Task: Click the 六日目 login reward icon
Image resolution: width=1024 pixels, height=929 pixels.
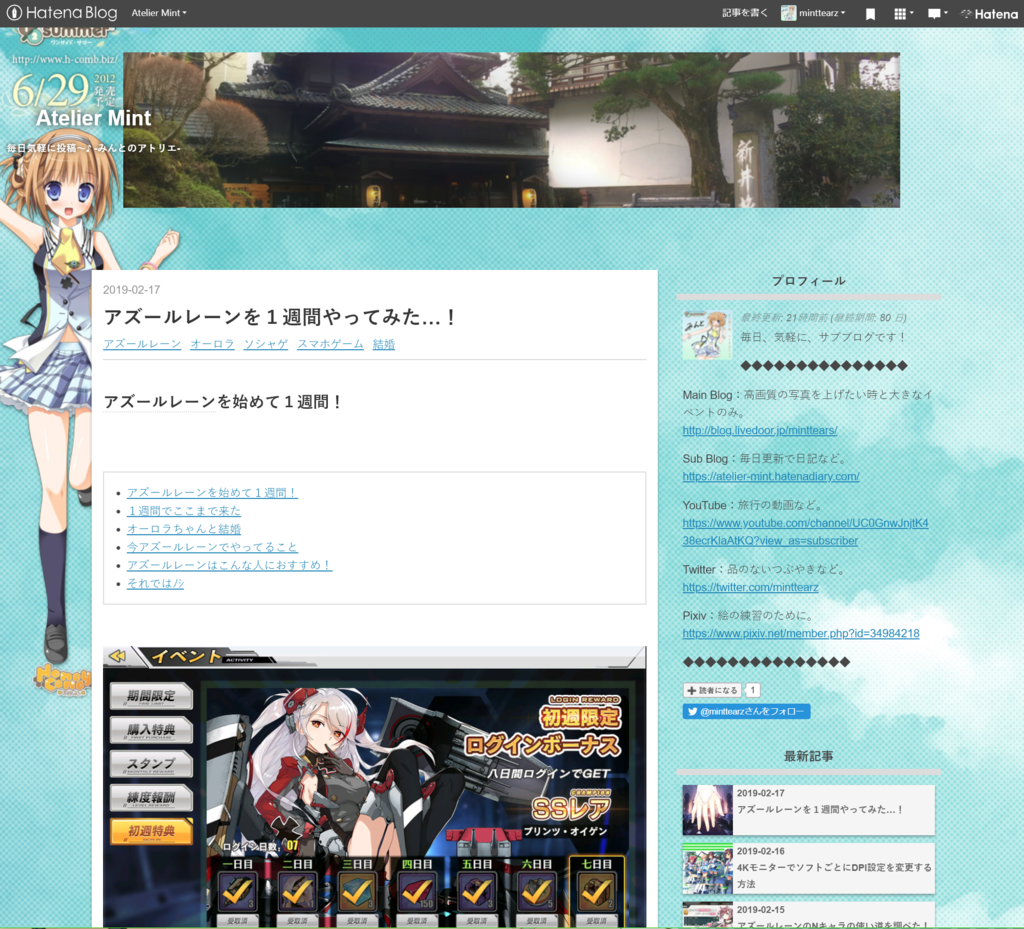Action: [537, 892]
